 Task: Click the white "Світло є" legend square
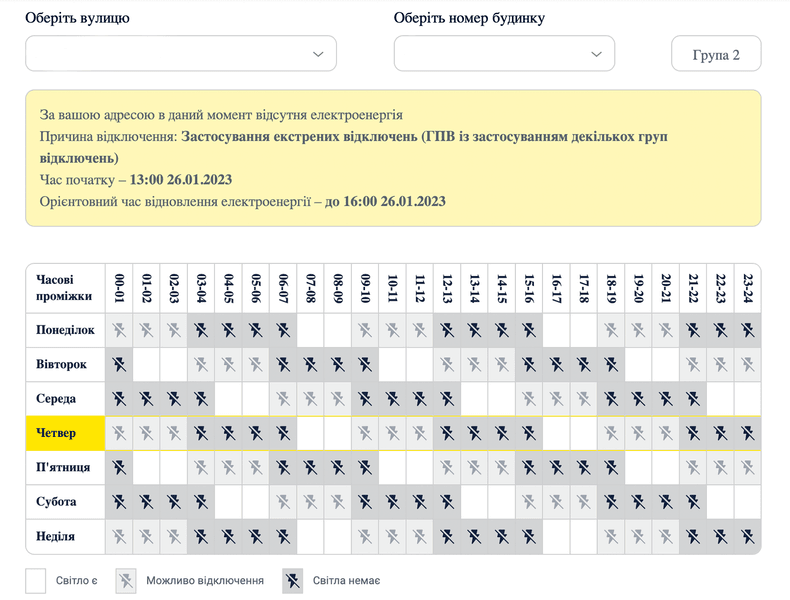36,581
